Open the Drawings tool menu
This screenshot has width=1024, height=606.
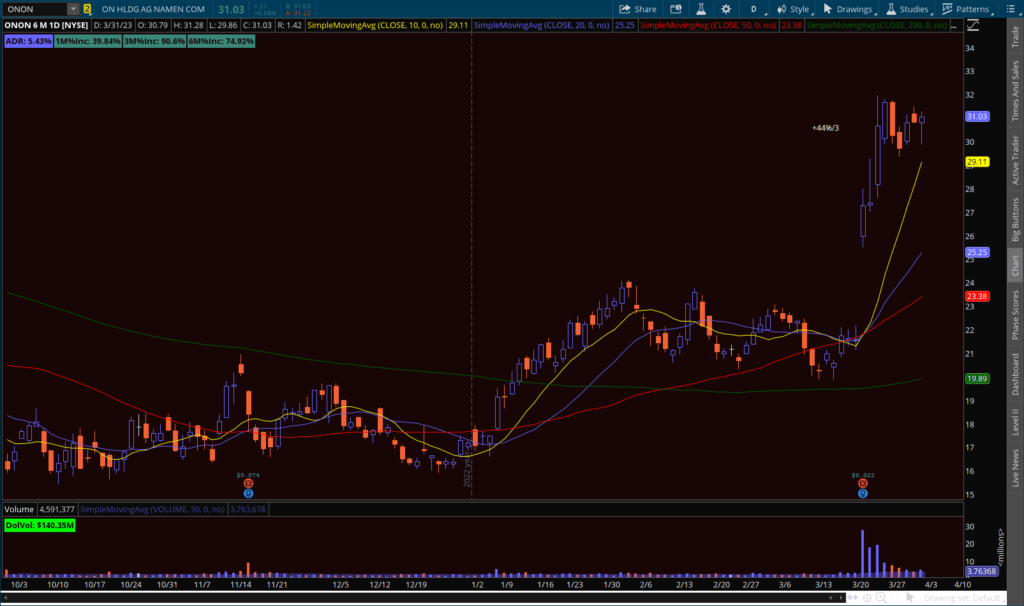(x=848, y=9)
